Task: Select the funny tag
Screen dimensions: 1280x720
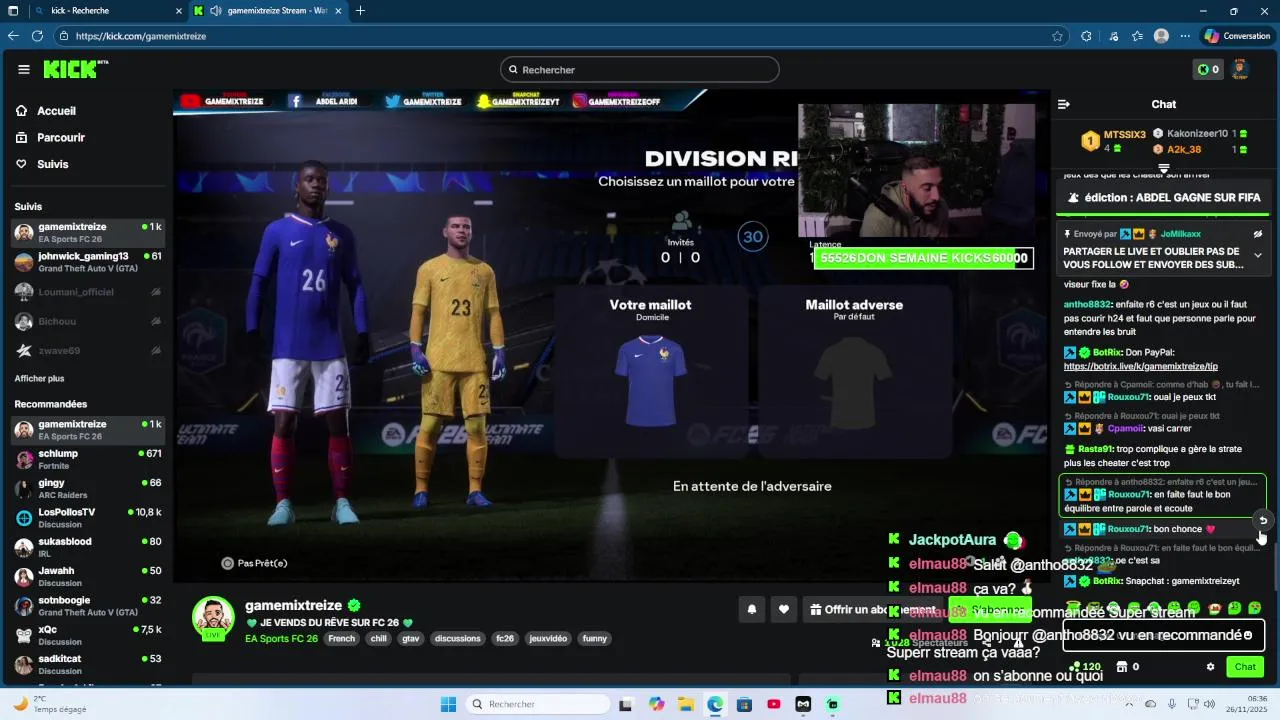Action: [595, 638]
